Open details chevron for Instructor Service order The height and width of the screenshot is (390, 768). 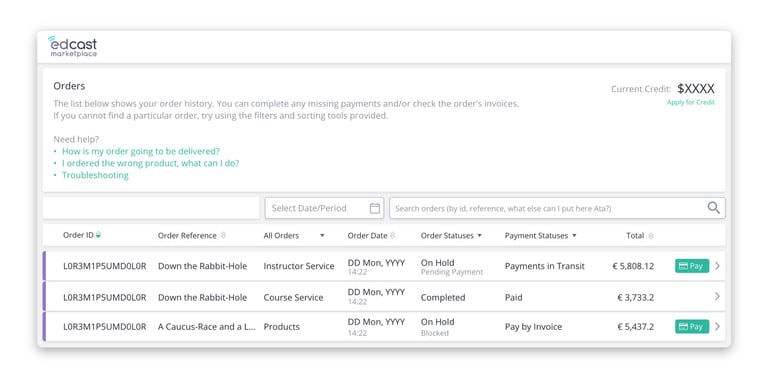tap(717, 266)
